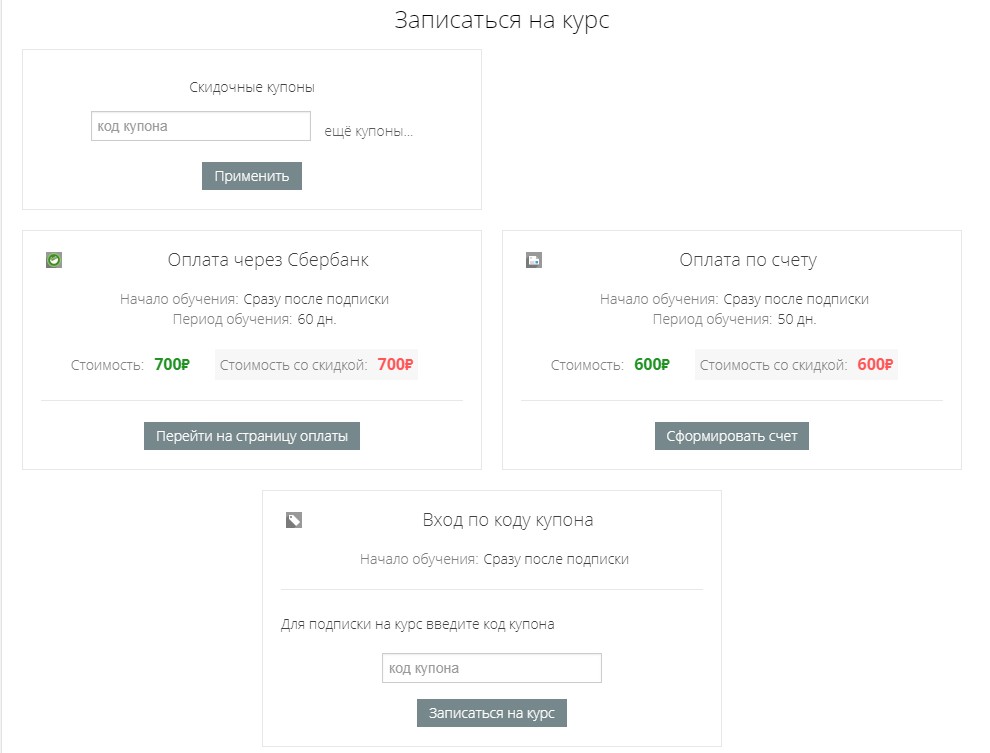
Task: Click the coupon tag icon
Action: [x=294, y=520]
